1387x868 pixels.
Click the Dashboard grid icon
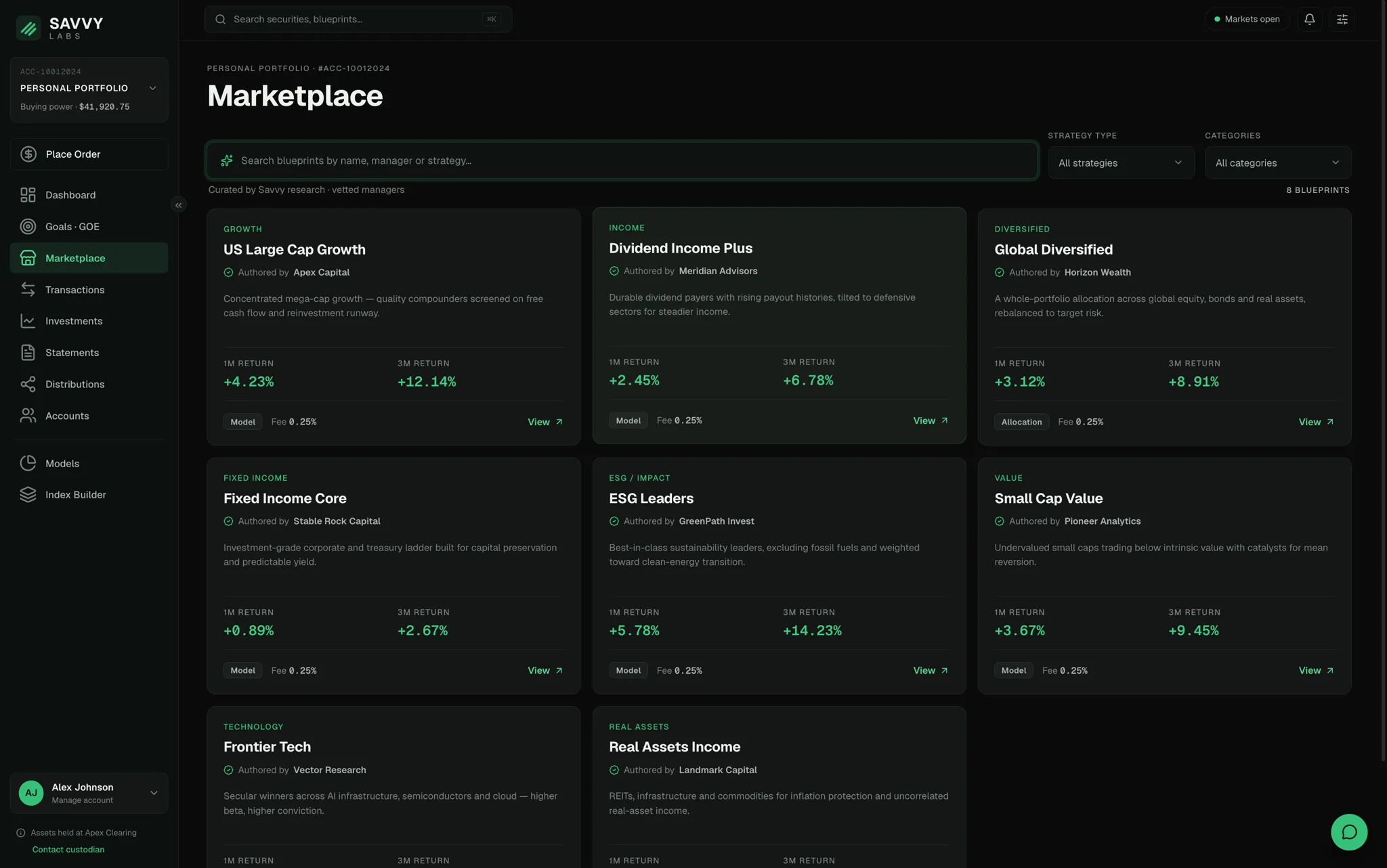pos(28,195)
